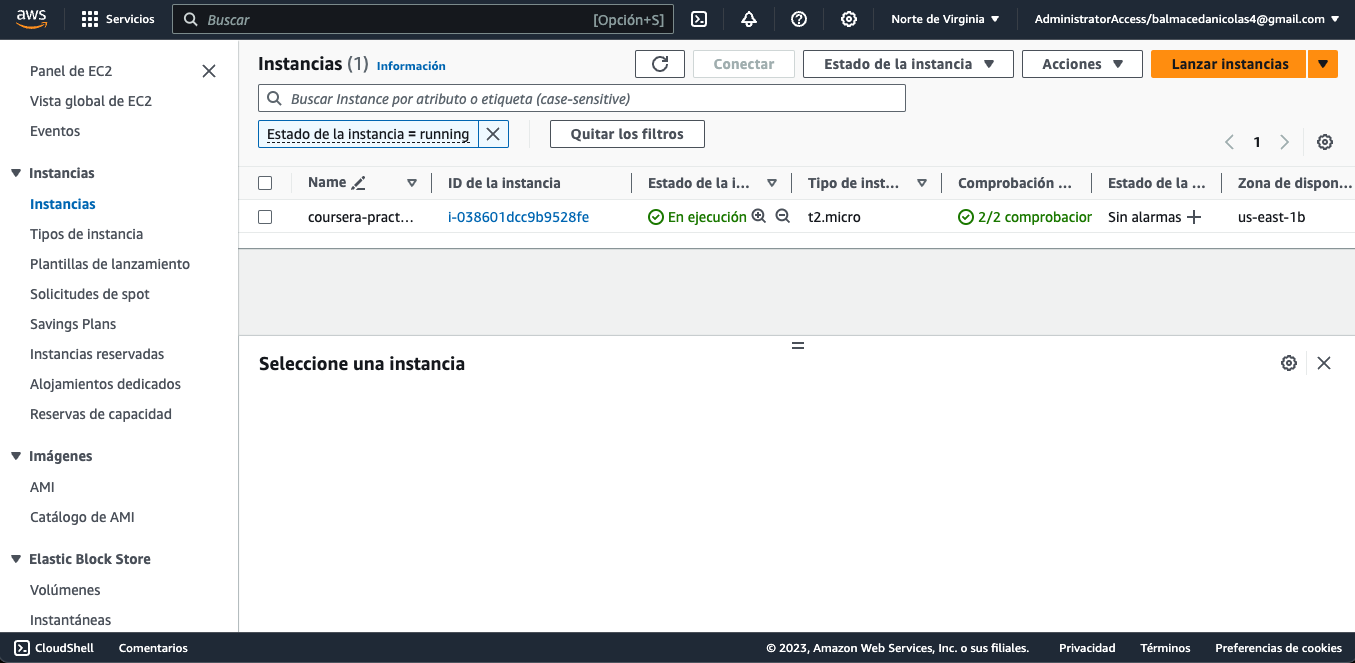
Task: Open the notifications bell icon
Action: pyautogui.click(x=749, y=19)
